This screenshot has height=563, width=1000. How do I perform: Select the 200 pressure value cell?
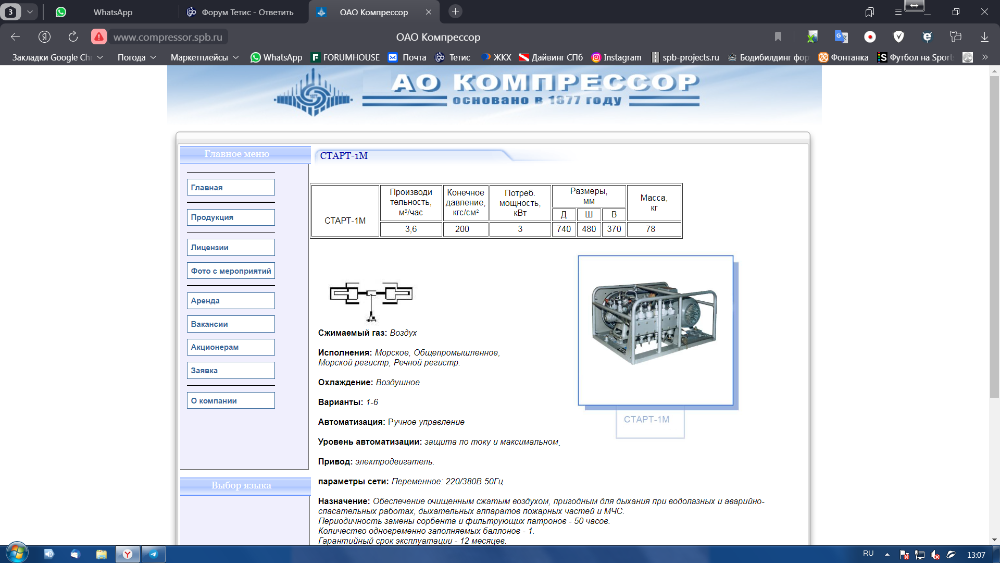click(x=466, y=229)
